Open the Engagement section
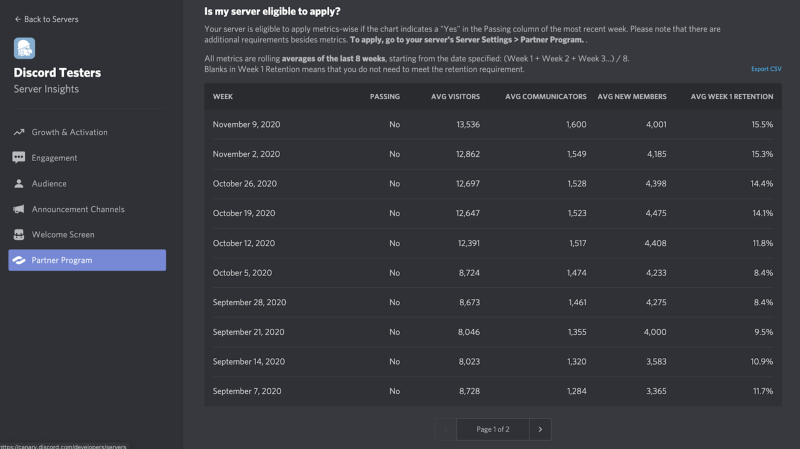Image resolution: width=800 pixels, height=449 pixels. 87,158
